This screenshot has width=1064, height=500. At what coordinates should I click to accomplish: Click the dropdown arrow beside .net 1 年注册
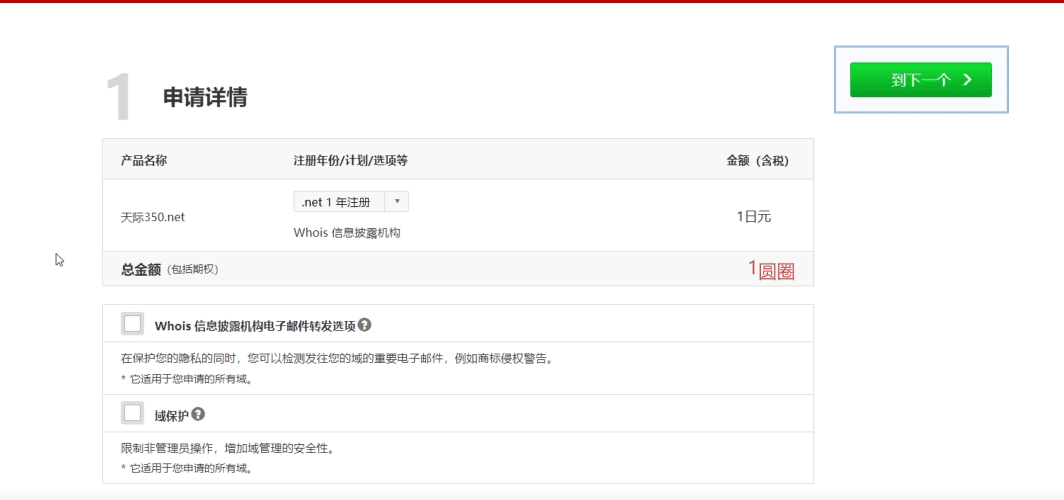pyautogui.click(x=397, y=202)
